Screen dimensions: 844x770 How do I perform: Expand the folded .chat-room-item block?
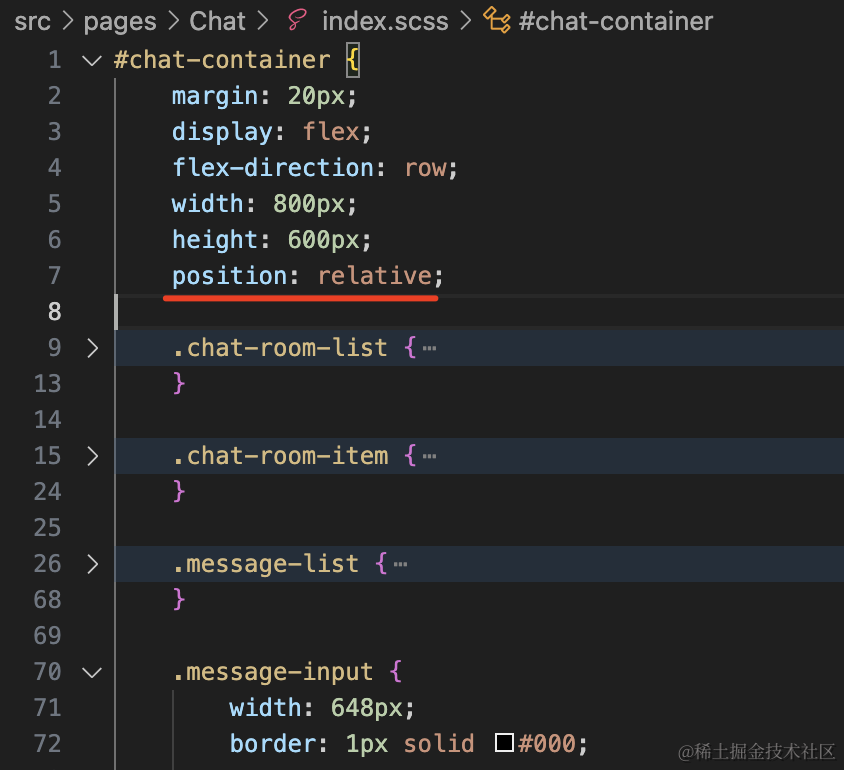pyautogui.click(x=92, y=456)
